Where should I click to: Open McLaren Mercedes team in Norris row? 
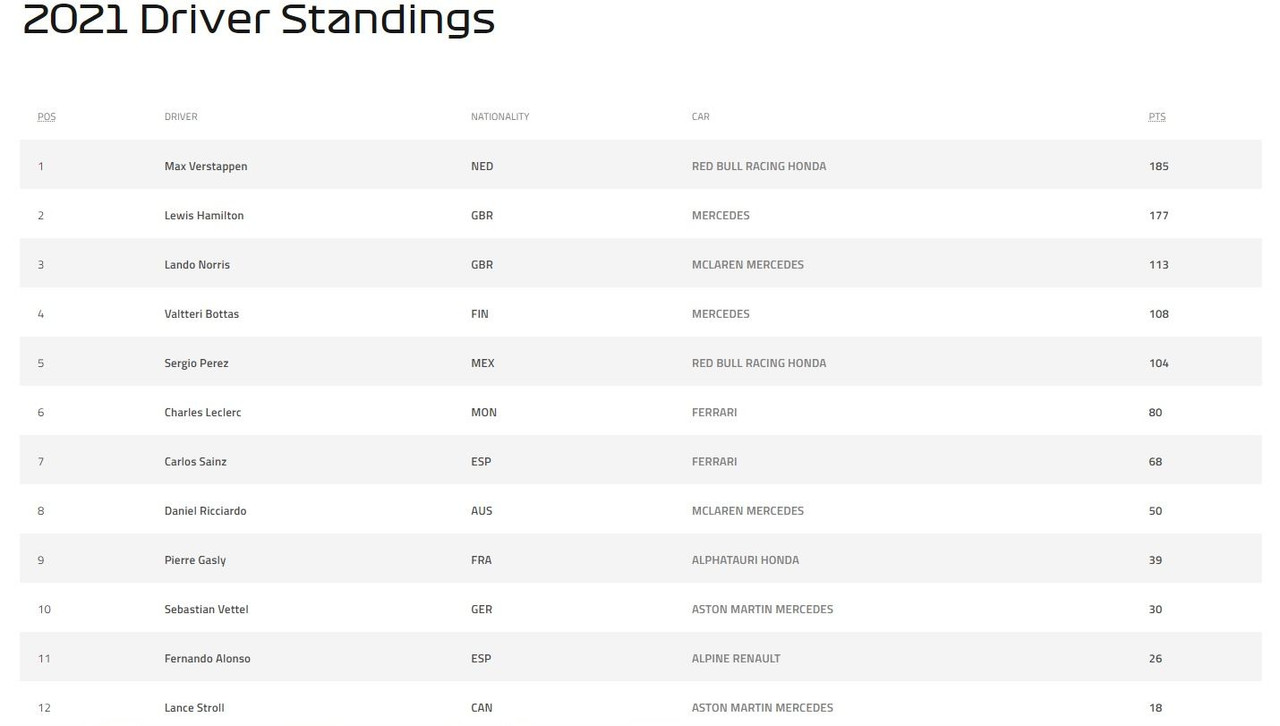[x=748, y=264]
